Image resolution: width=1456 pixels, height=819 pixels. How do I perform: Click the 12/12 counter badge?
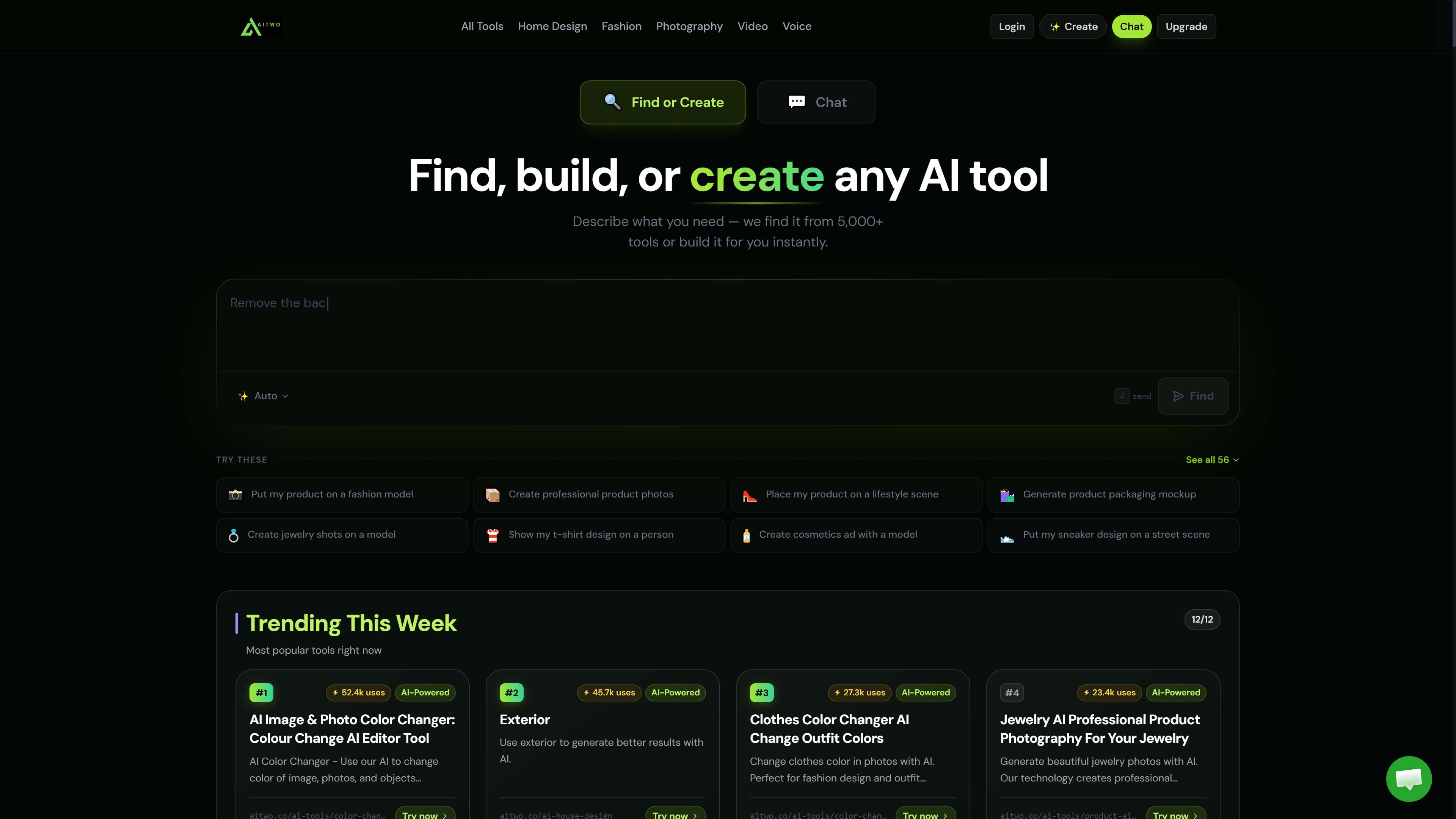(1202, 620)
